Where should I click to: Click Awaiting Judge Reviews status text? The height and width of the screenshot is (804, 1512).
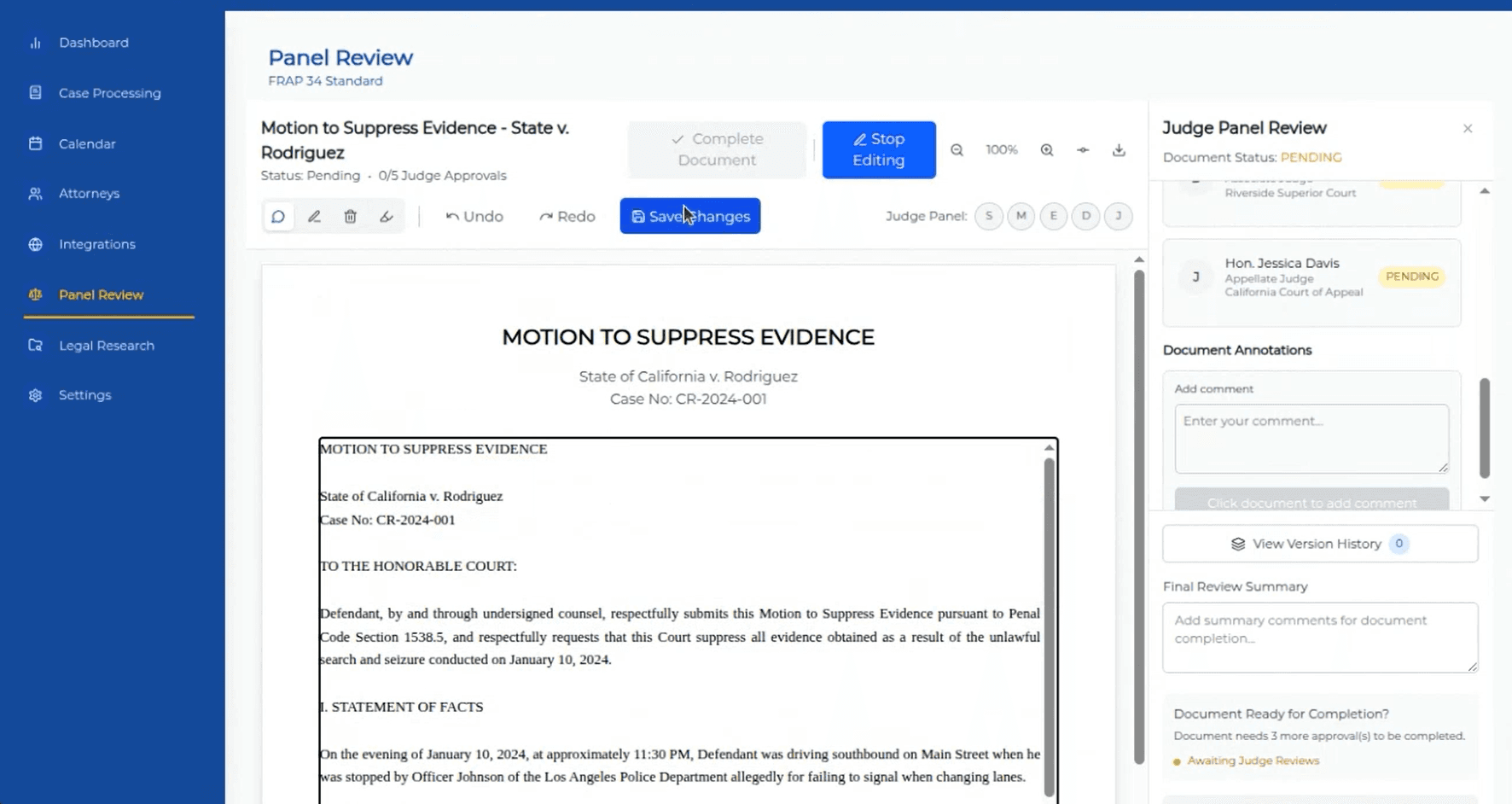pos(1253,760)
